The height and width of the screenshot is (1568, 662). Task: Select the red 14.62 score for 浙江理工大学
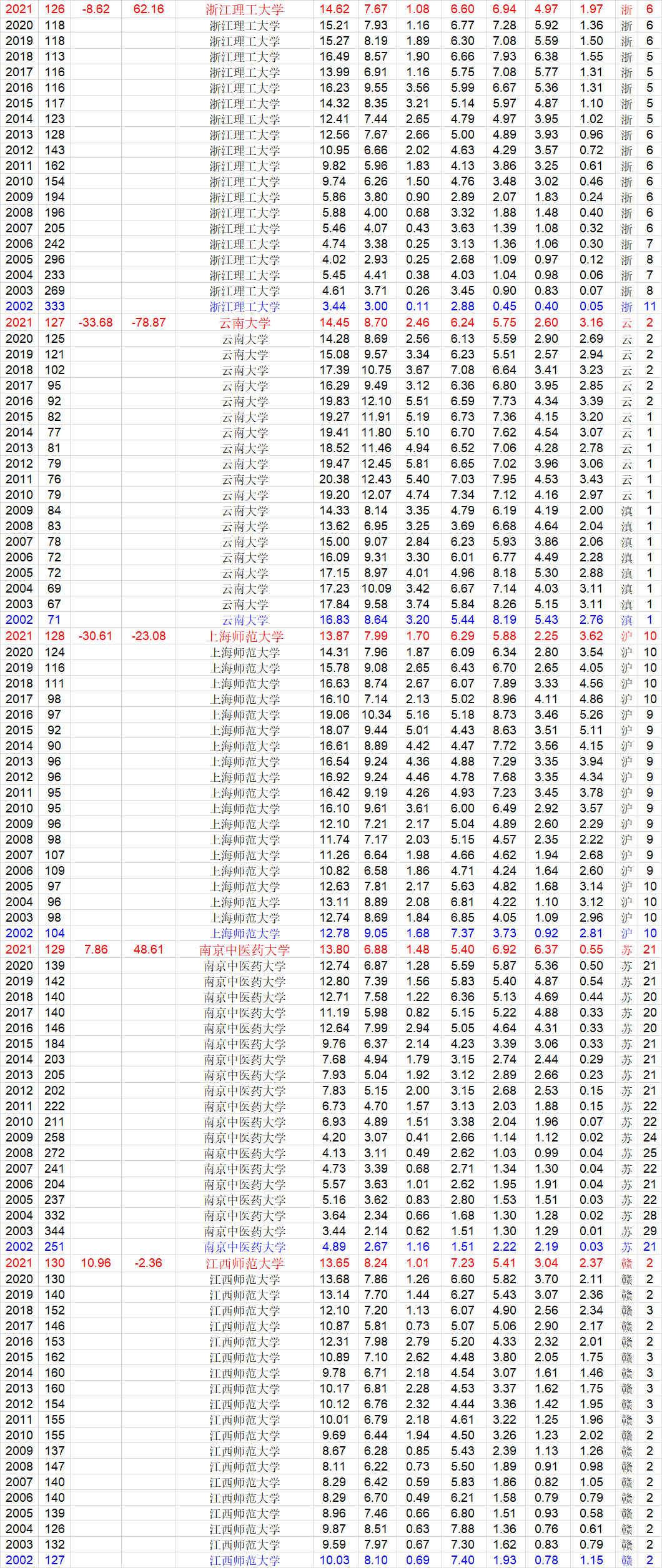(x=334, y=9)
